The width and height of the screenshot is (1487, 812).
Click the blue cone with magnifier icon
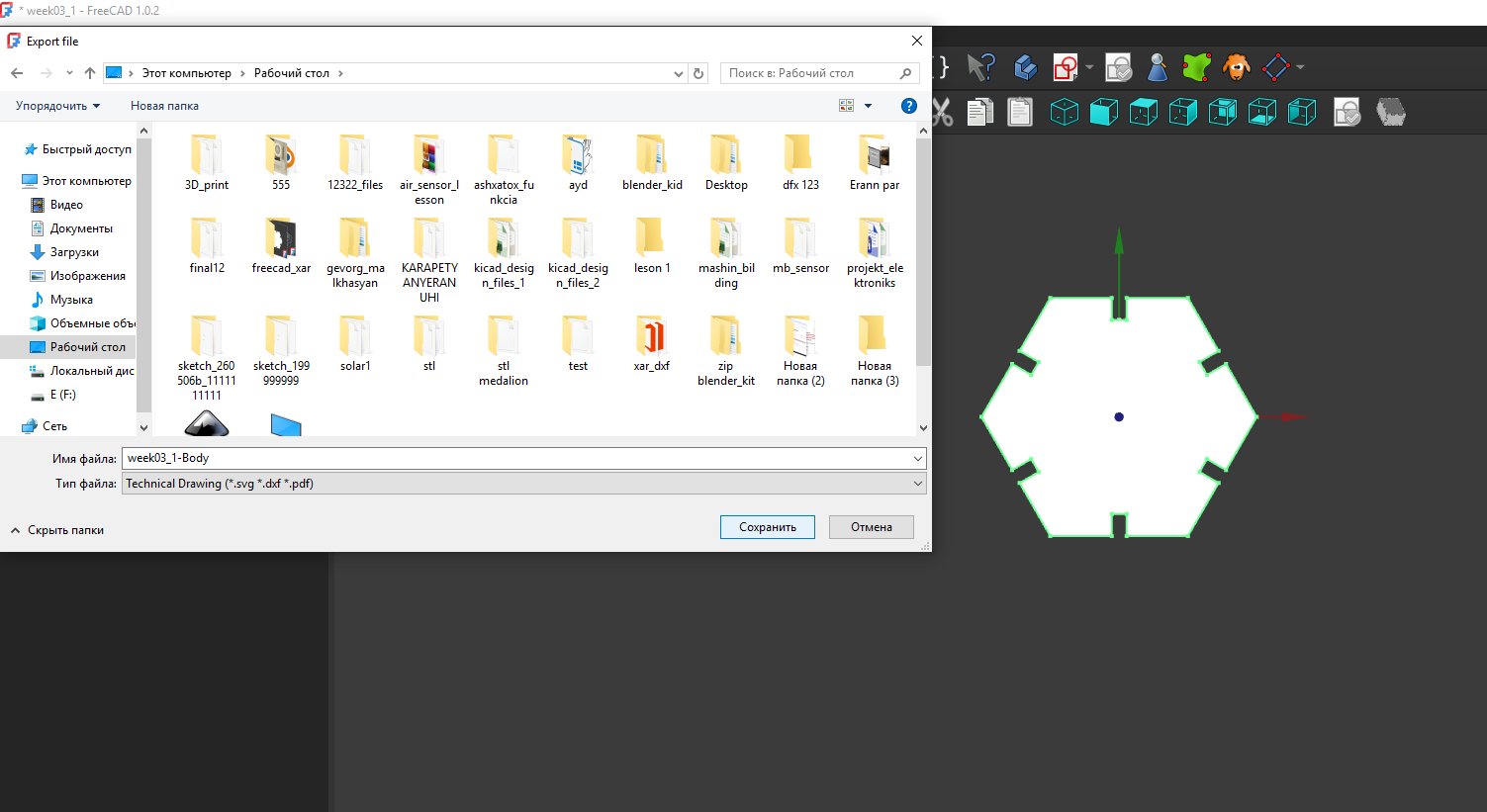[1158, 67]
